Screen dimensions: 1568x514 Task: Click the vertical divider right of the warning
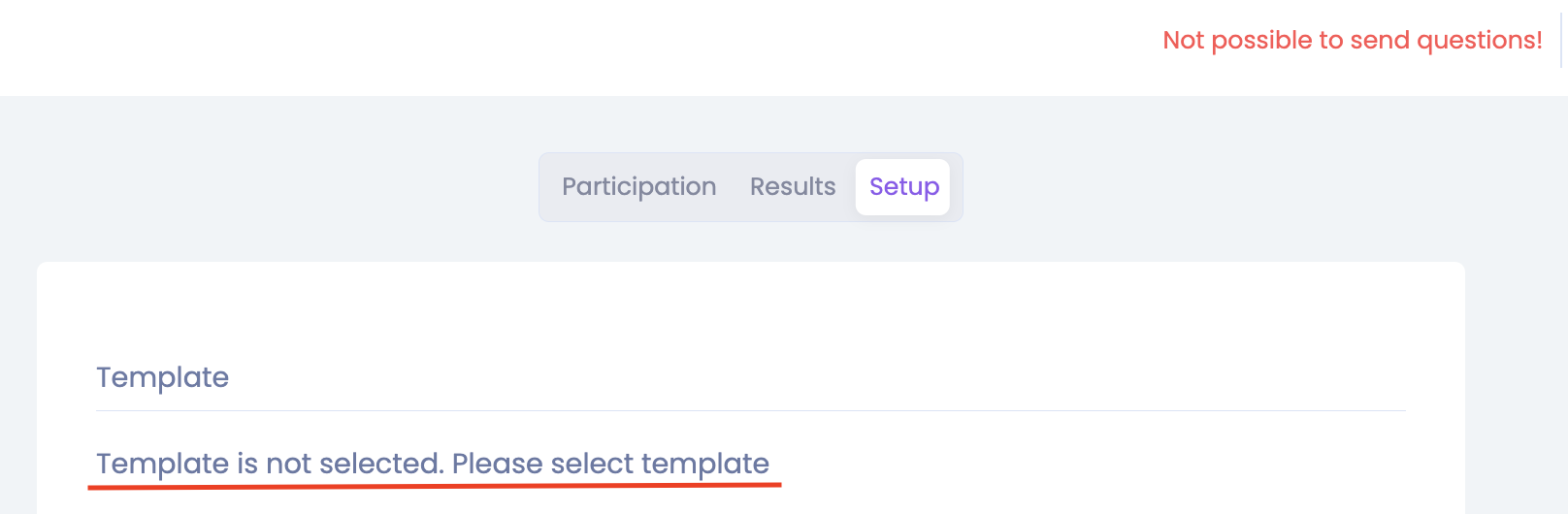point(1560,41)
